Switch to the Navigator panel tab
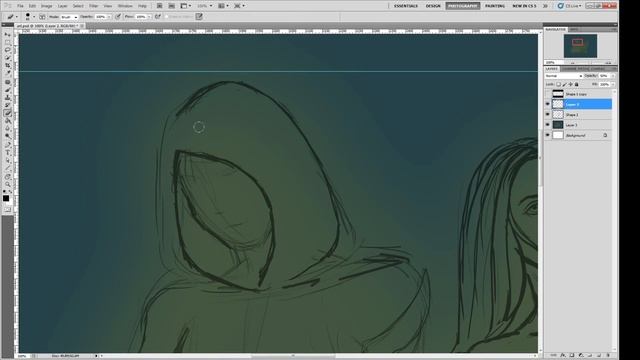Screen dimensions: 640x360 556,29
